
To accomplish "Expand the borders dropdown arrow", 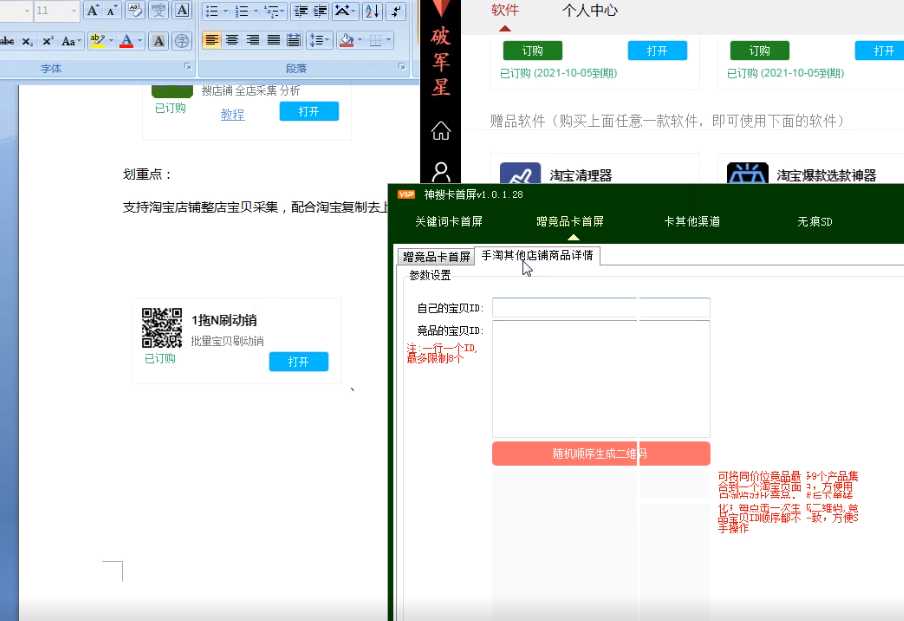I will click(389, 40).
